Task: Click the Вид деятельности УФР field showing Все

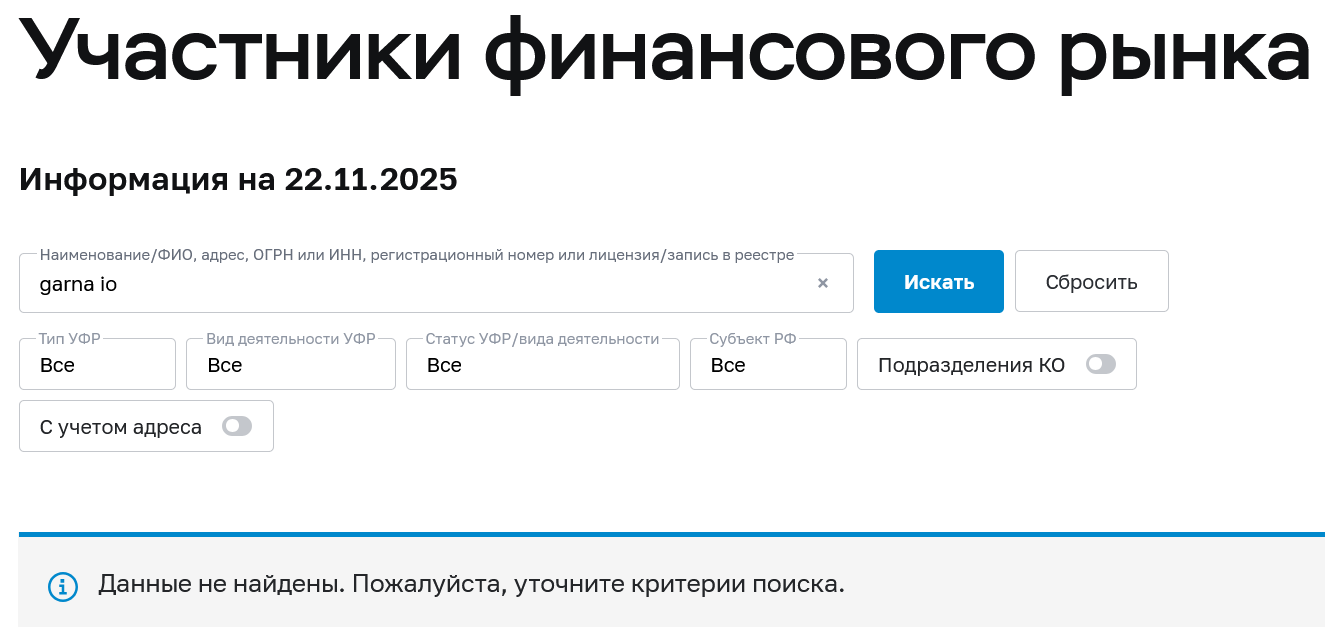Action: point(290,365)
